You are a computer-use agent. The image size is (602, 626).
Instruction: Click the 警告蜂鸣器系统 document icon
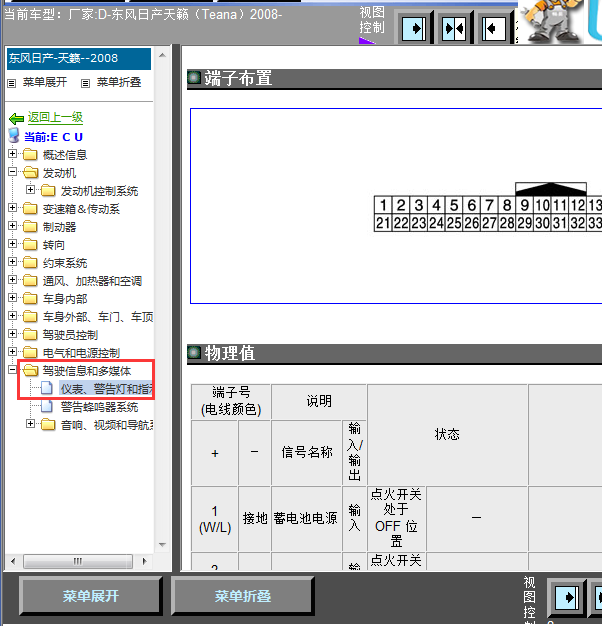[x=47, y=406]
